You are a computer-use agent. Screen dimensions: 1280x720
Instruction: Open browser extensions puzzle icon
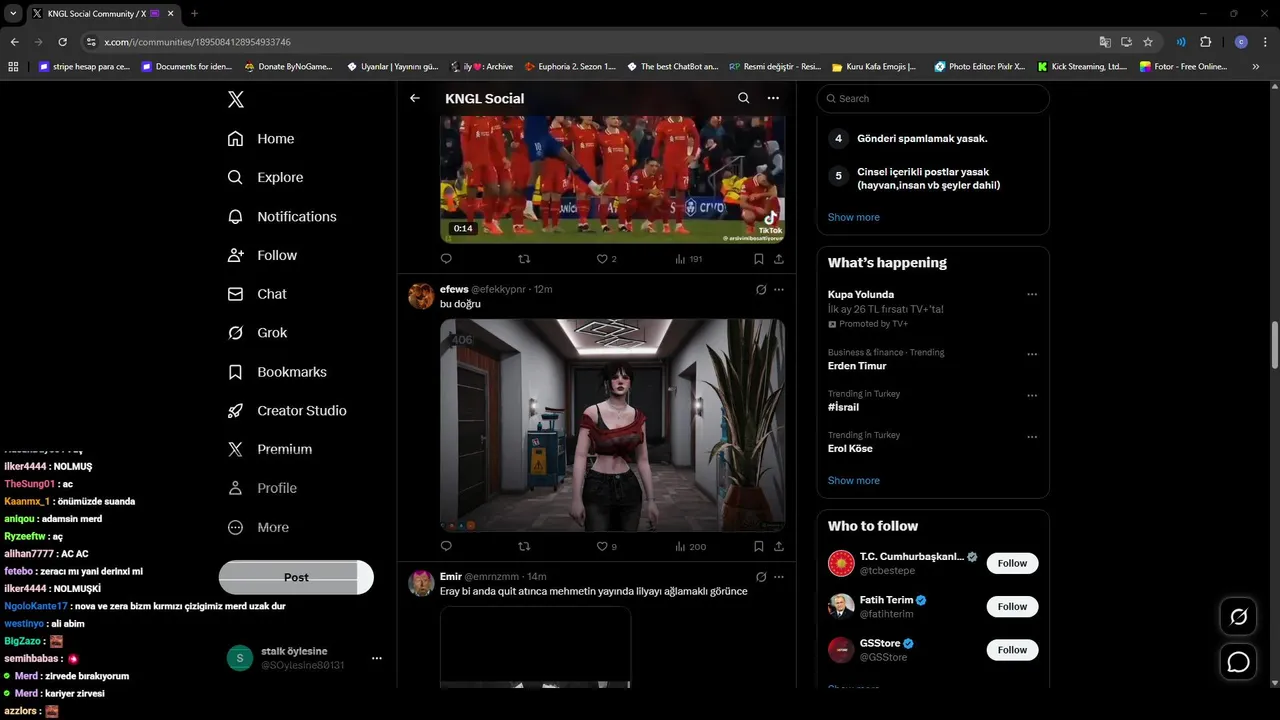[1205, 42]
